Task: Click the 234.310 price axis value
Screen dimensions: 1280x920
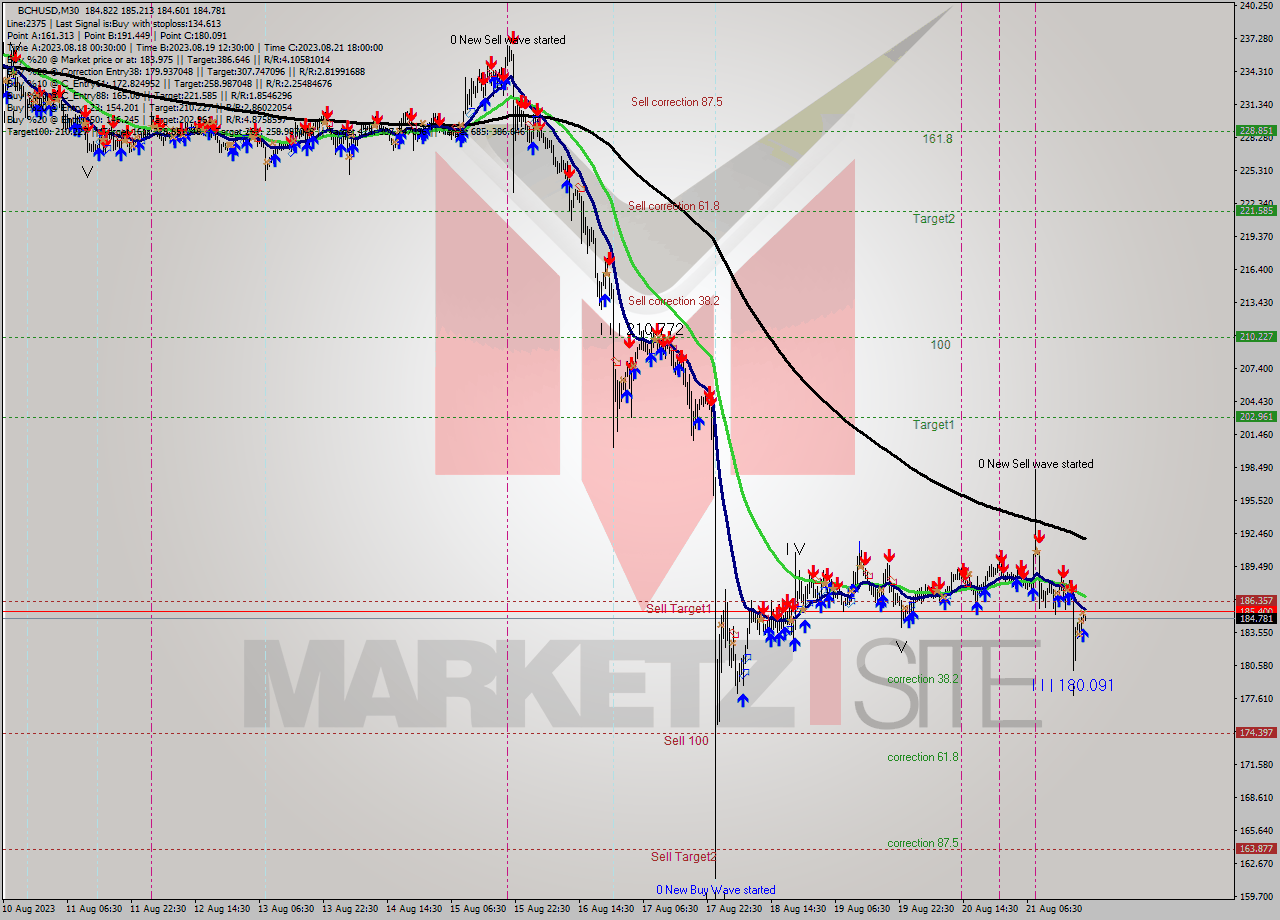Action: 1256,71
